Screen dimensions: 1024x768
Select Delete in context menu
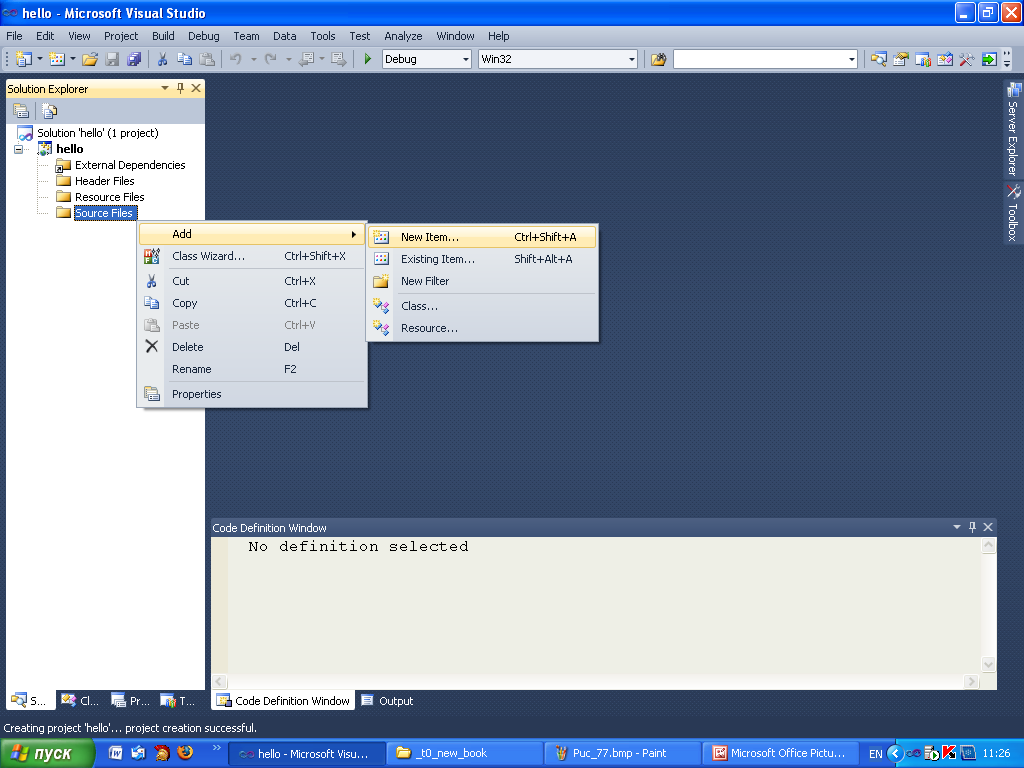coord(252,347)
